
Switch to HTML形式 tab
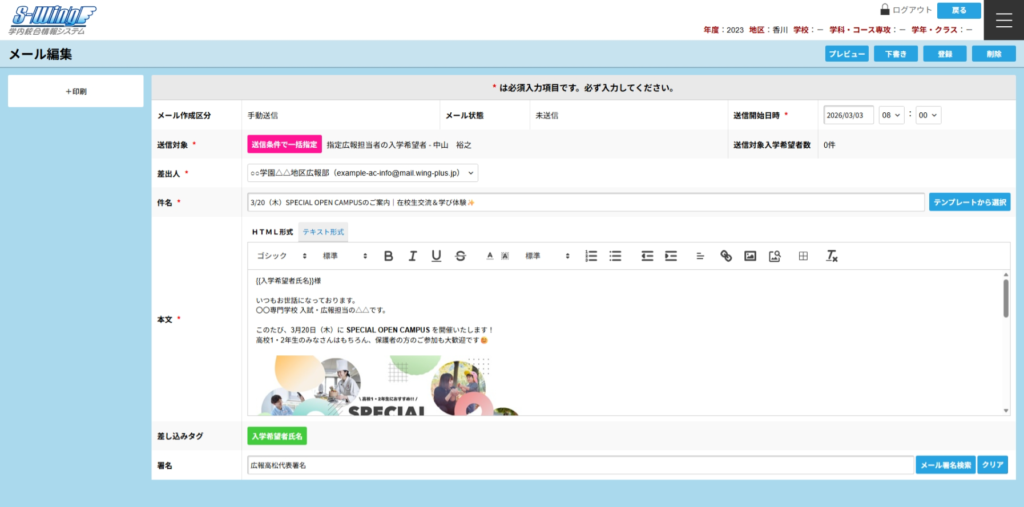pos(272,231)
